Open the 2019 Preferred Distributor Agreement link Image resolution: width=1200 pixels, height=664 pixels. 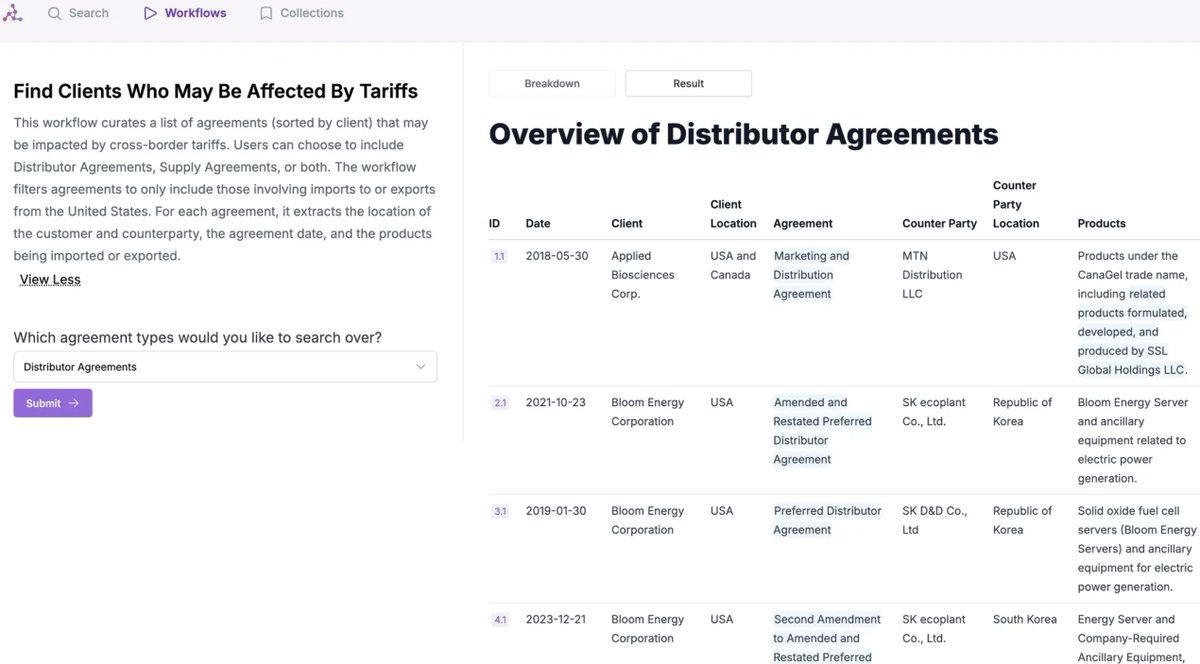(827, 520)
